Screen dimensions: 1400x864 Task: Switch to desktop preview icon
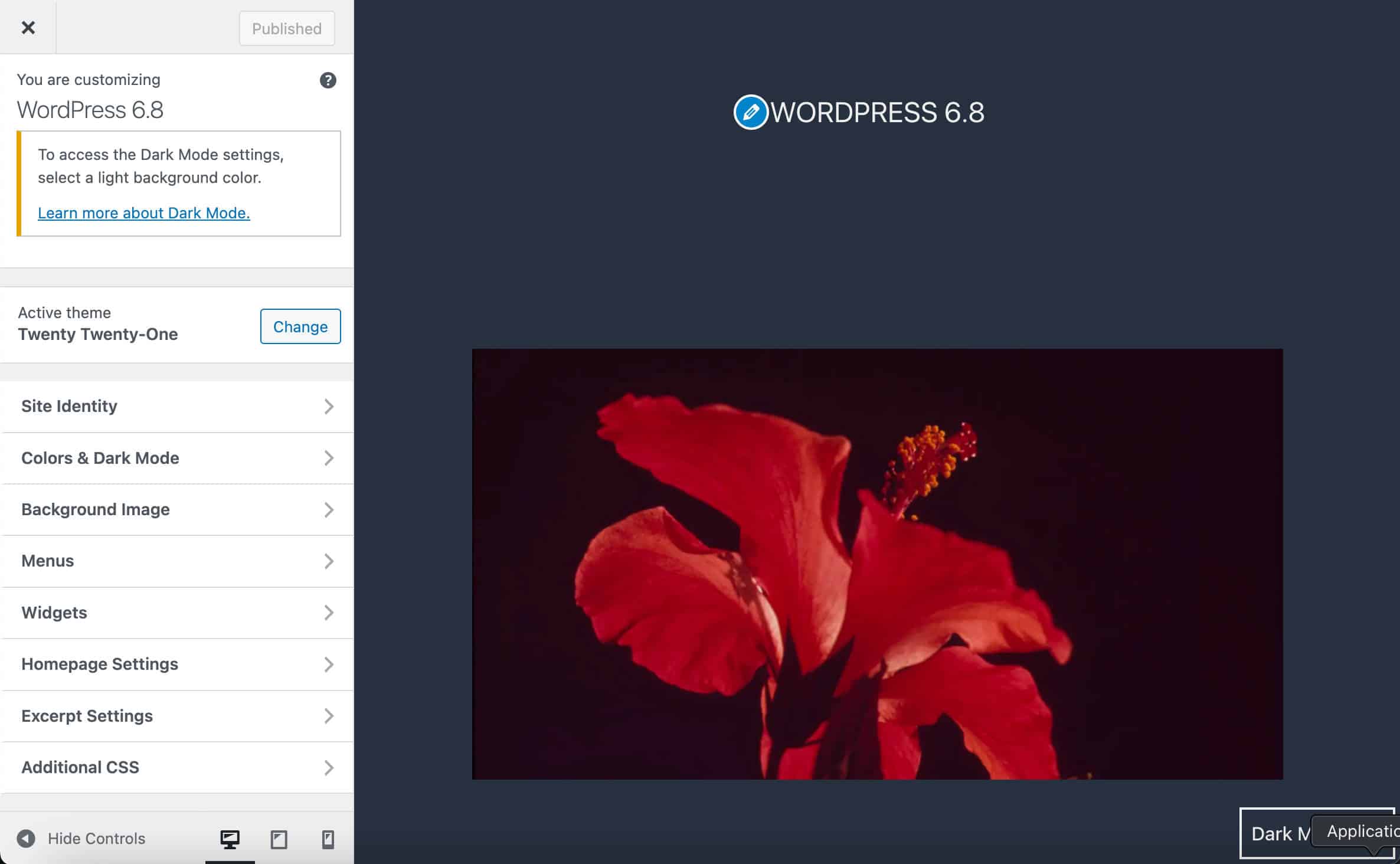point(230,839)
